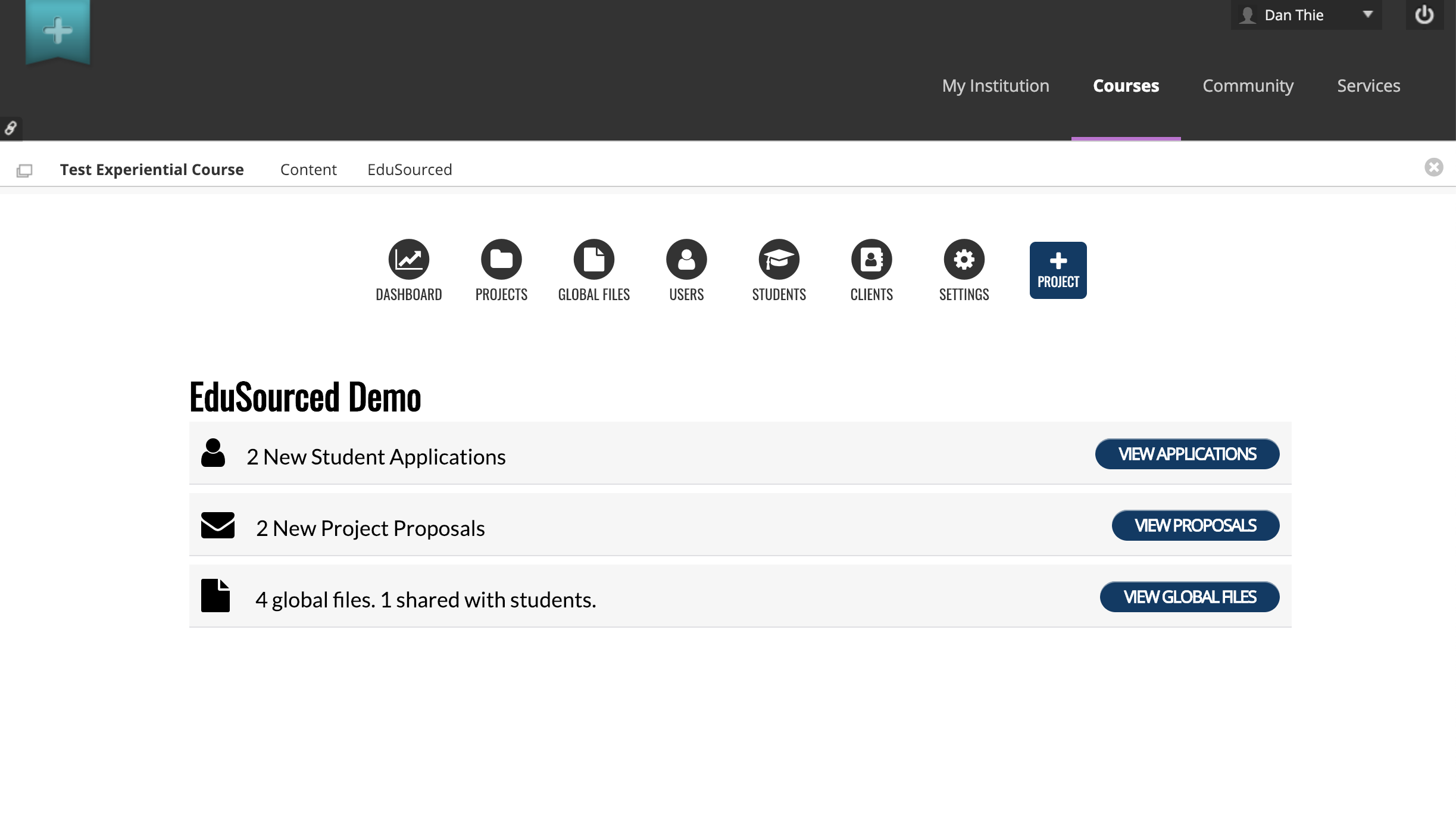Open the Services tab
The width and height of the screenshot is (1456, 823).
[1368, 86]
